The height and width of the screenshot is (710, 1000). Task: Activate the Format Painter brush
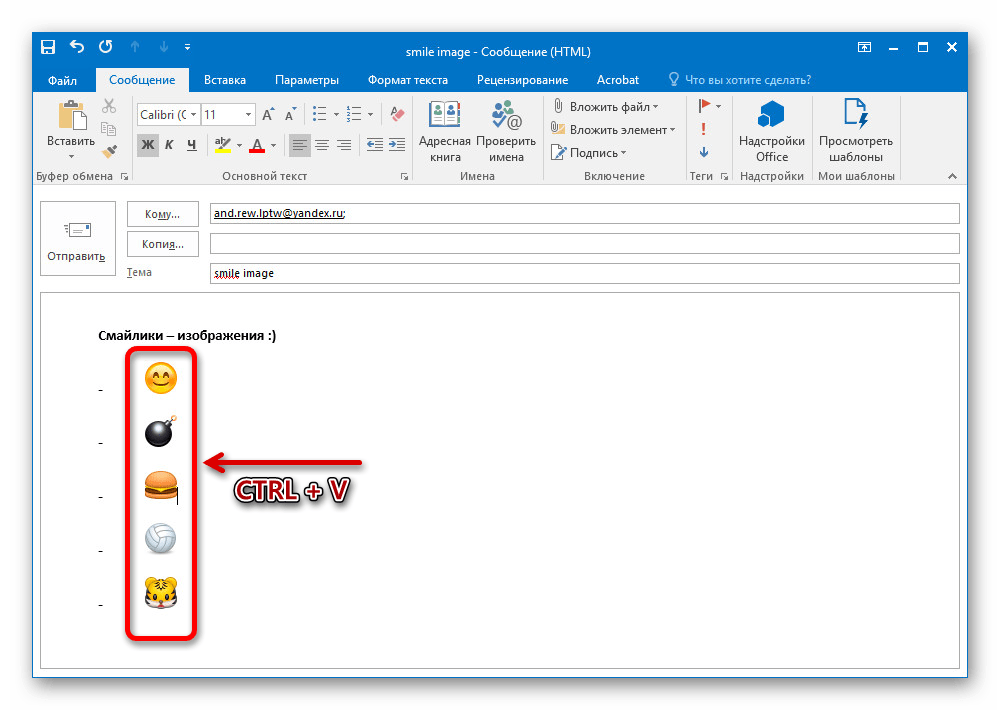click(x=109, y=152)
